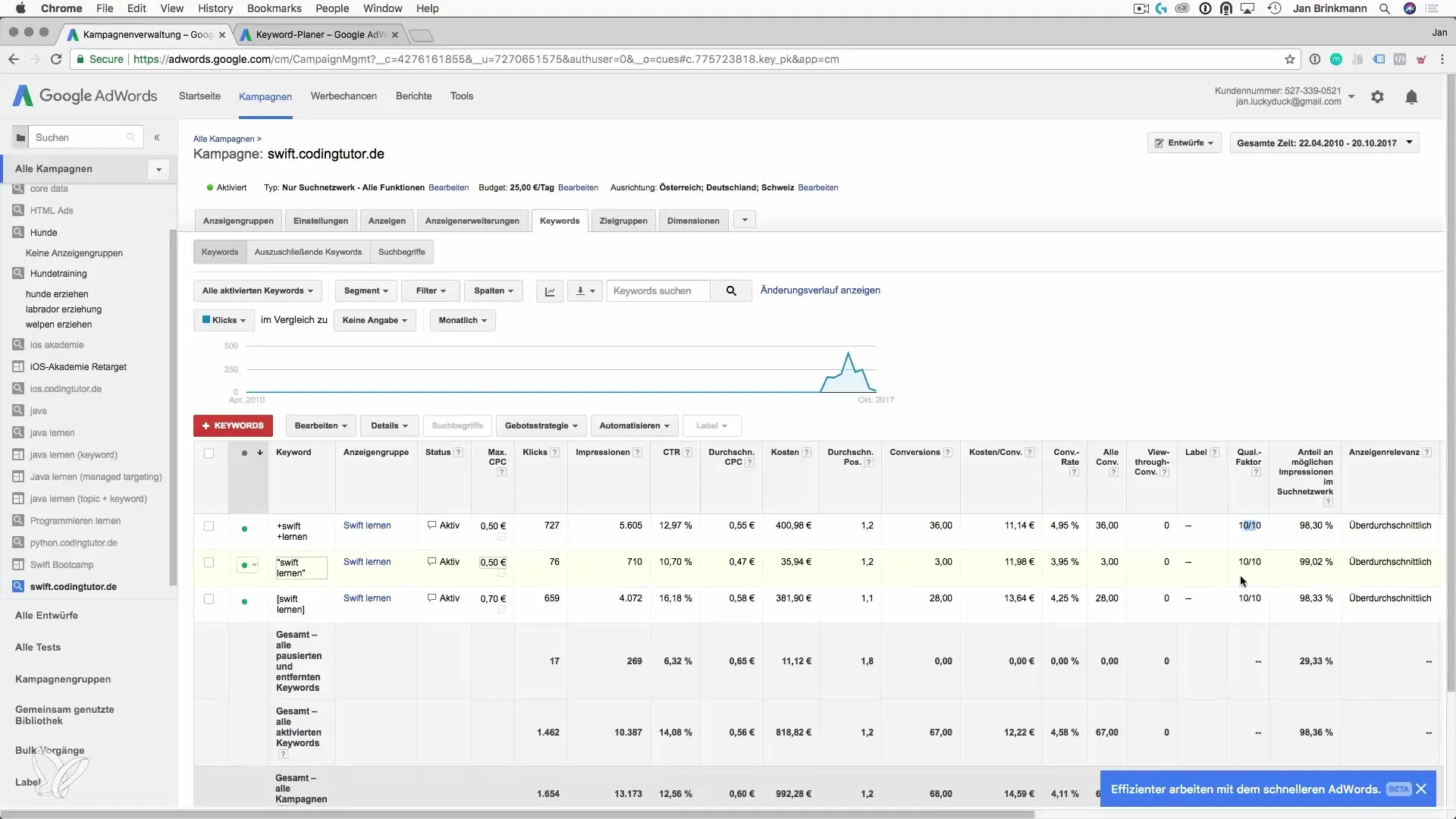Select Hundetraining campaign in sidebar
The width and height of the screenshot is (1456, 819).
58,274
